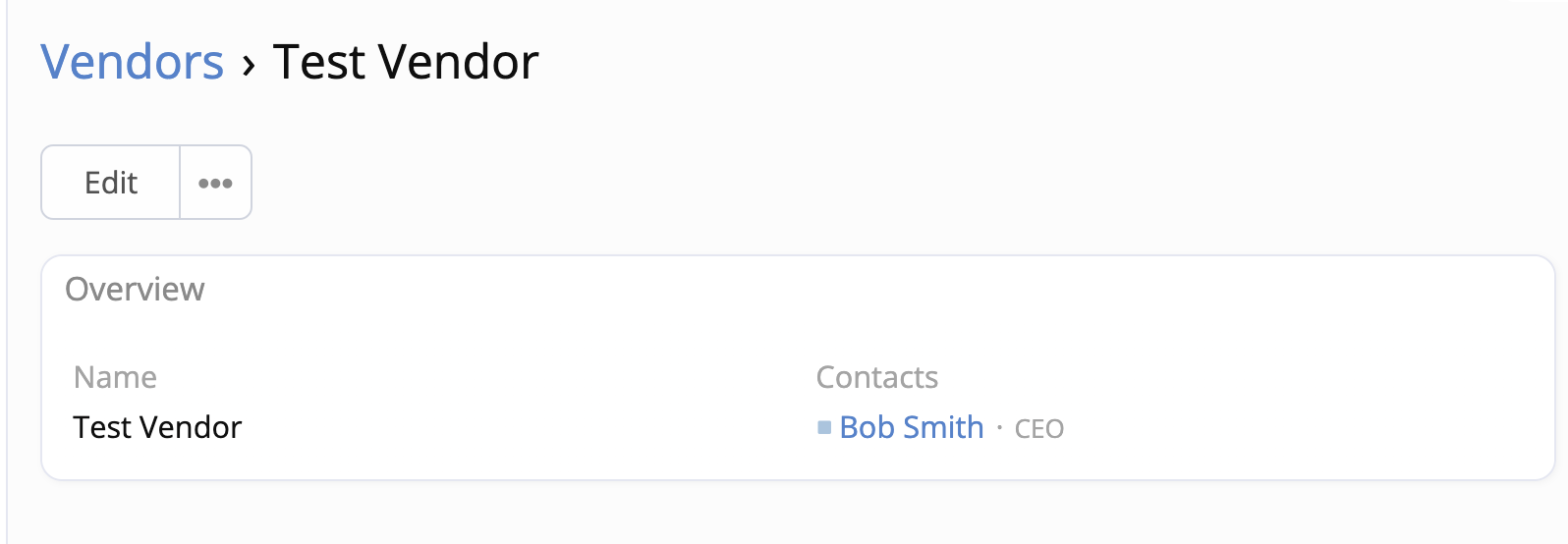Image resolution: width=1568 pixels, height=544 pixels.
Task: Open the more actions ellipsis menu
Action: [x=215, y=183]
